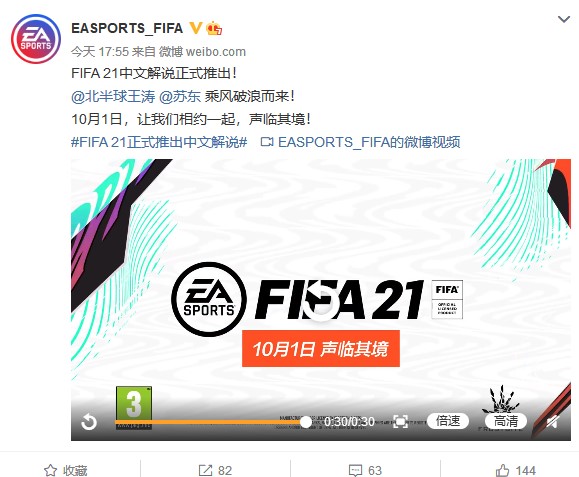Repost the post with 82 shares

(x=215, y=470)
